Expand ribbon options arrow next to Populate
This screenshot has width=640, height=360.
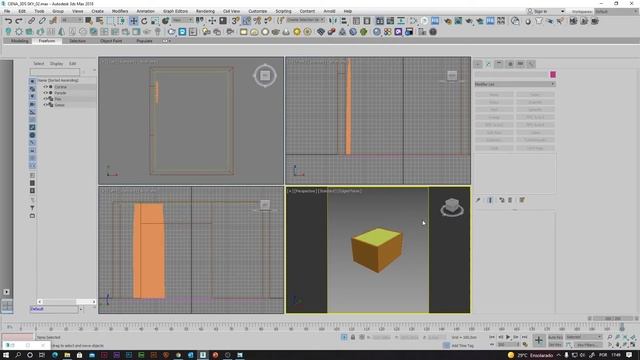[166, 41]
